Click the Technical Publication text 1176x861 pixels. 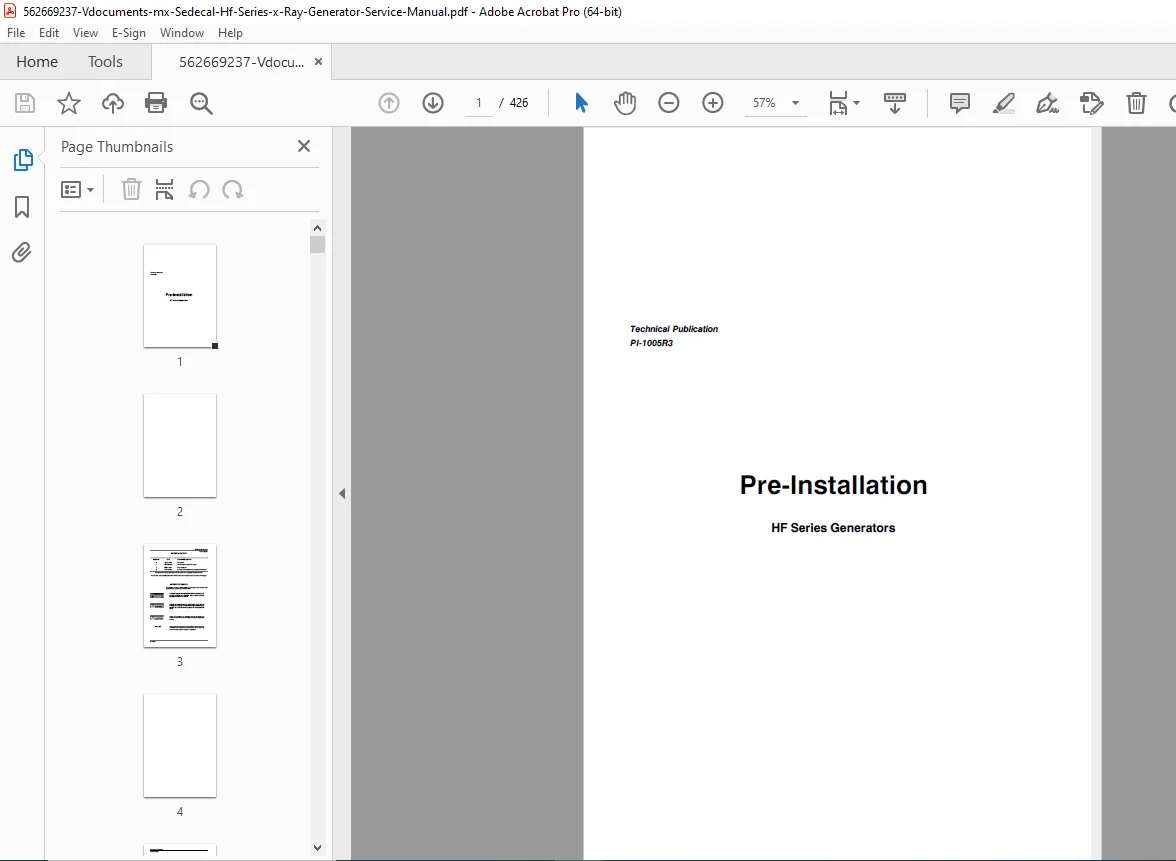pyautogui.click(x=674, y=328)
